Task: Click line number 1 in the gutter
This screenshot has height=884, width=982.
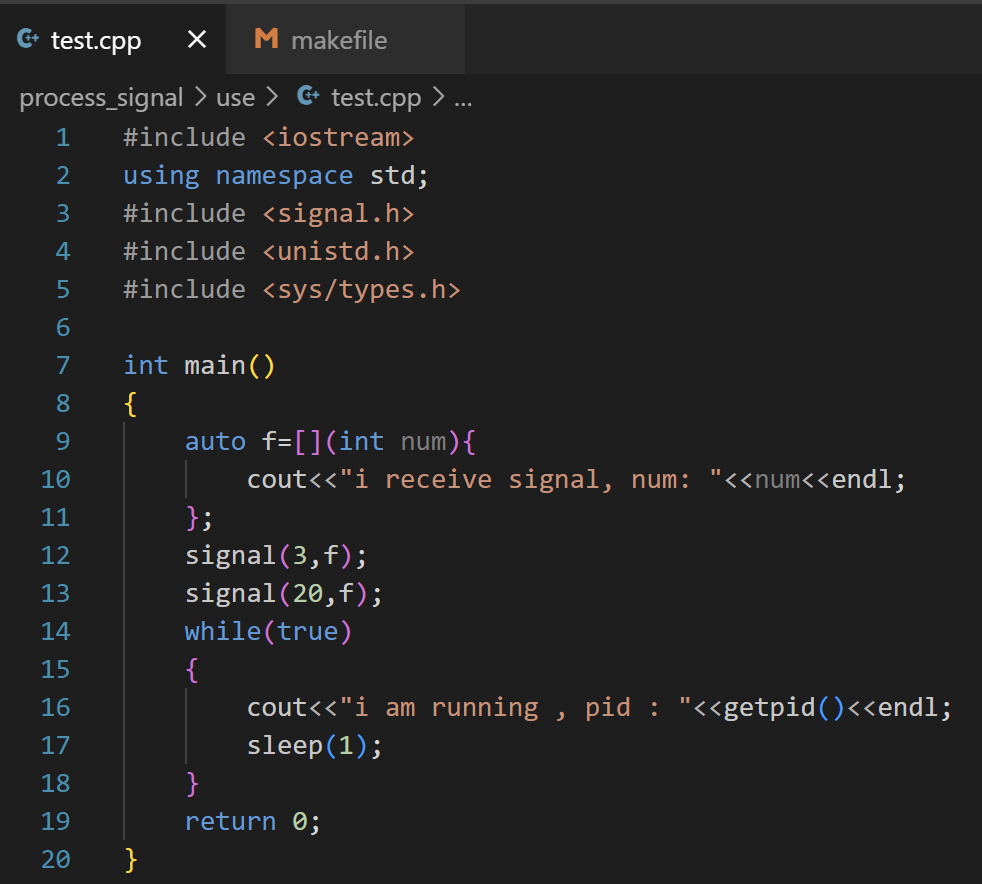Action: [x=63, y=138]
